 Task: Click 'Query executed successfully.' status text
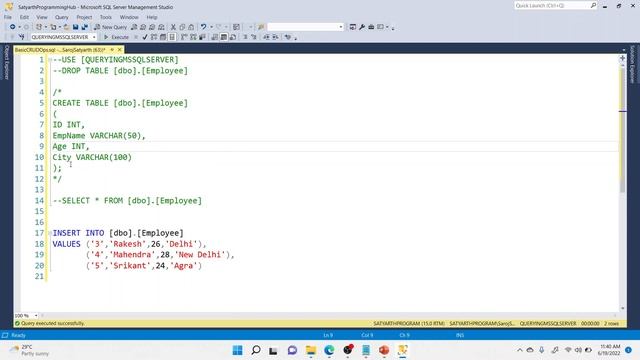53,323
